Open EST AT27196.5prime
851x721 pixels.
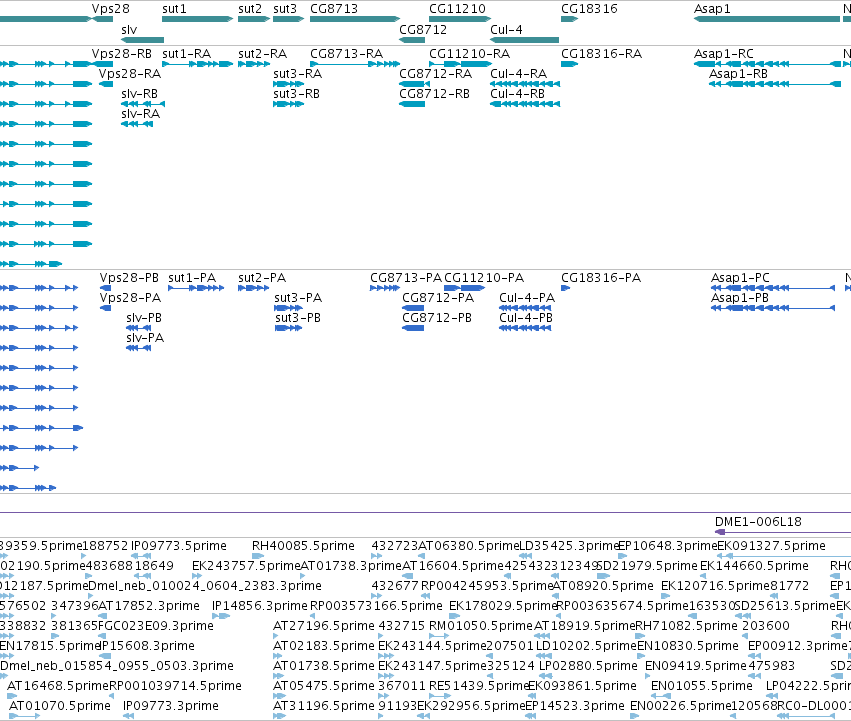[324, 626]
